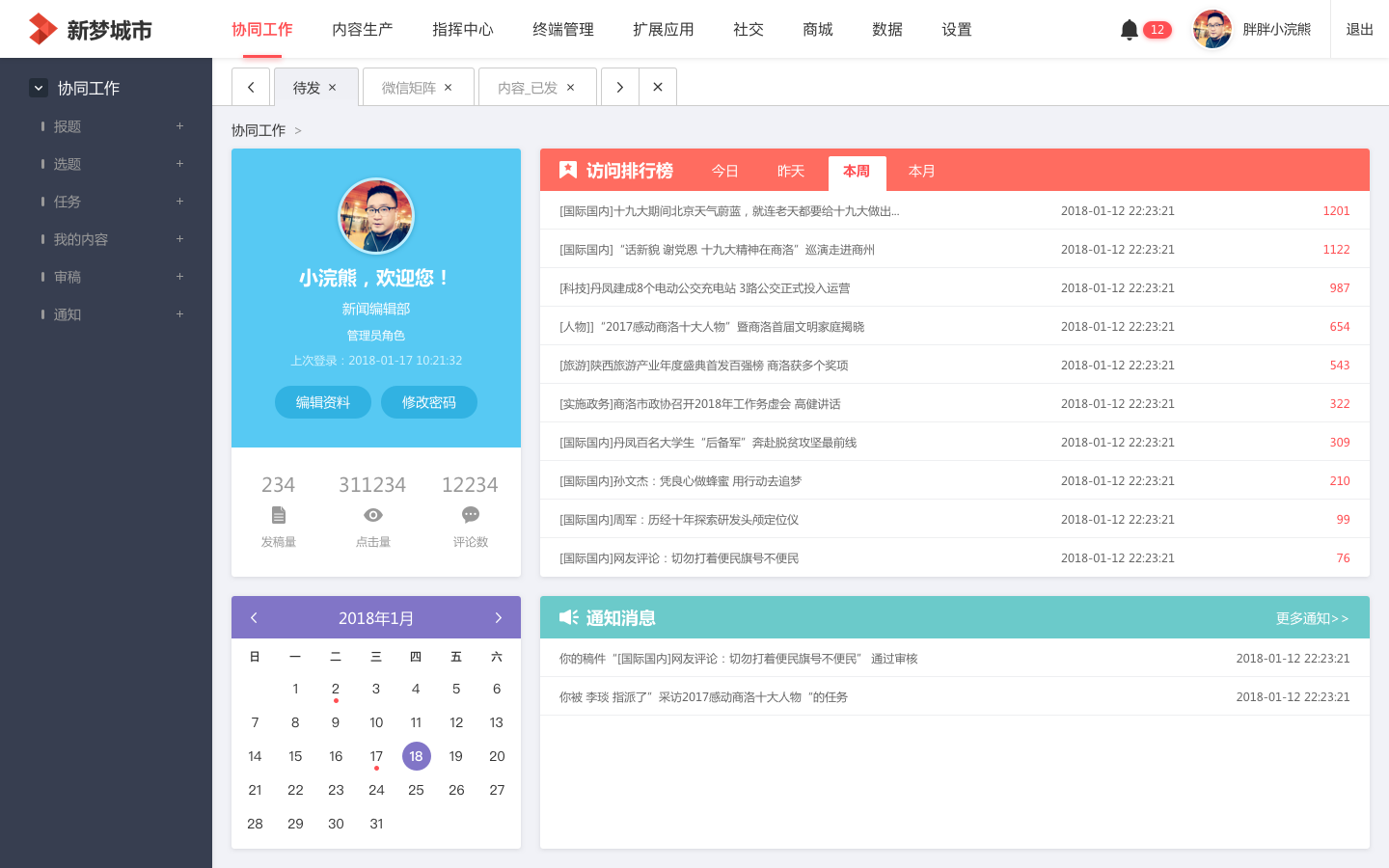Go to next month in calendar
Image resolution: width=1389 pixels, height=868 pixels.
coord(498,618)
